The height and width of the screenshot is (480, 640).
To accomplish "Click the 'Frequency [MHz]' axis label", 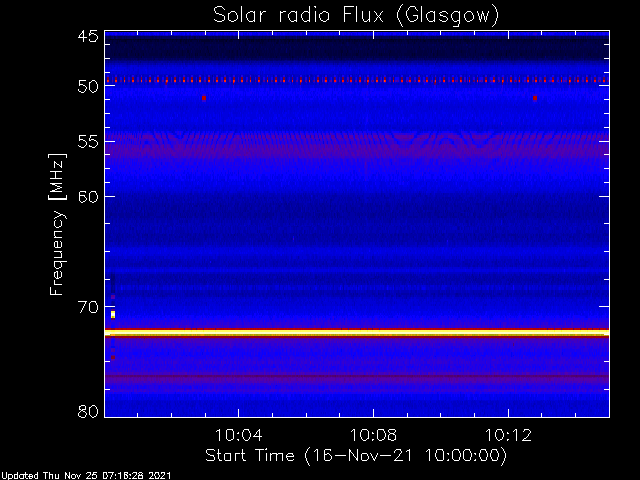I will pyautogui.click(x=57, y=224).
